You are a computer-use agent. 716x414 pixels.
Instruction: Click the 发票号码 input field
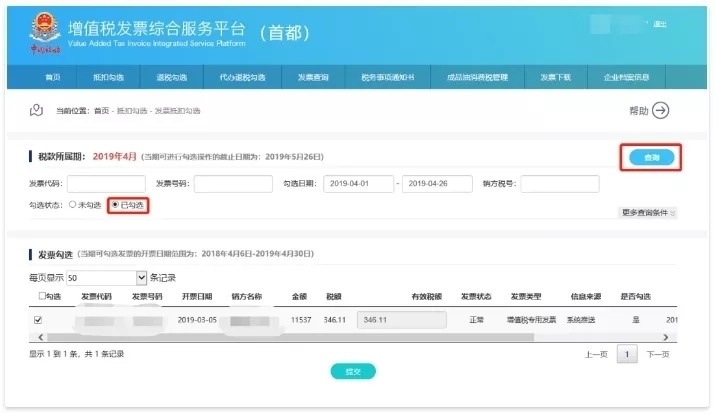(233, 184)
